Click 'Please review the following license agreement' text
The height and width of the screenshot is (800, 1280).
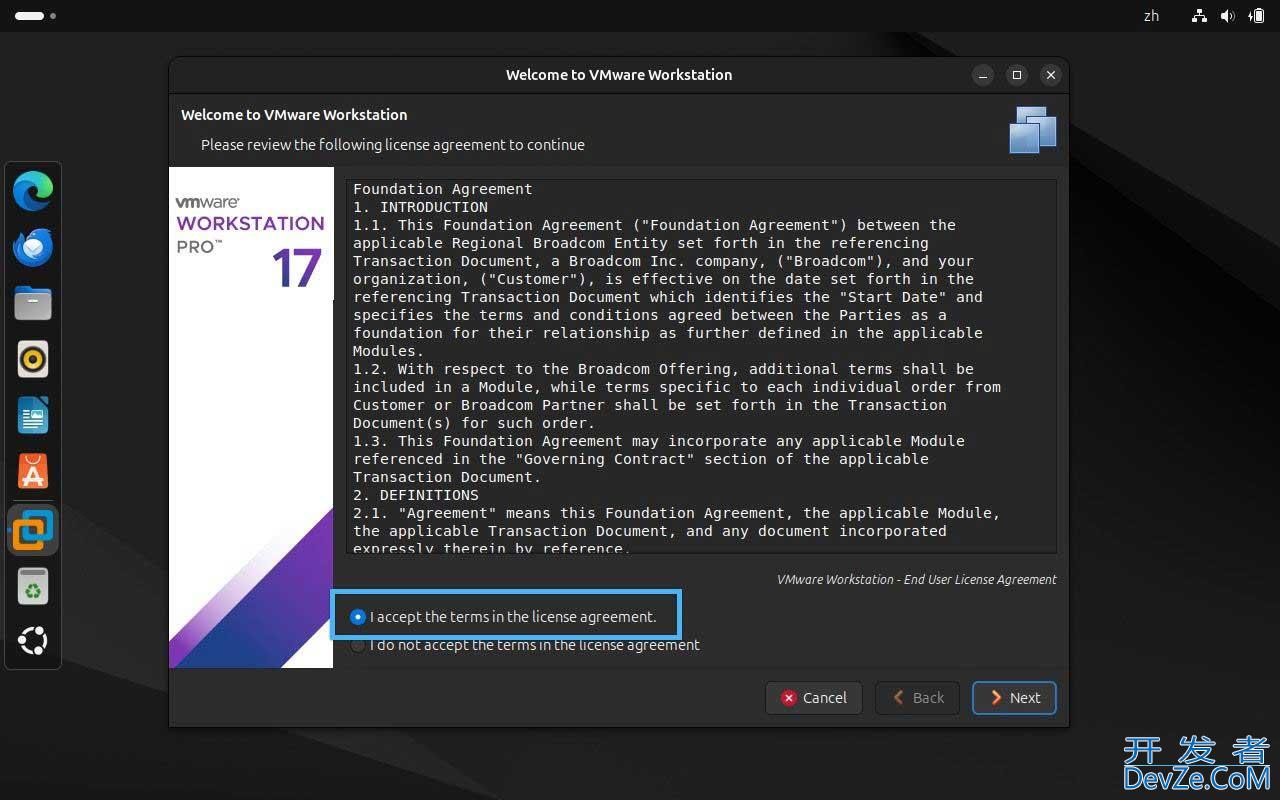point(393,145)
